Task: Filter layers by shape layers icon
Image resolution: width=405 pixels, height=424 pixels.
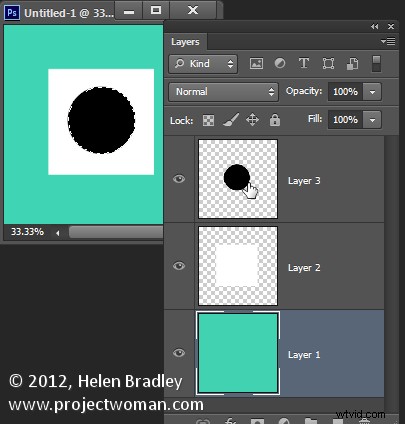Action: (x=328, y=63)
